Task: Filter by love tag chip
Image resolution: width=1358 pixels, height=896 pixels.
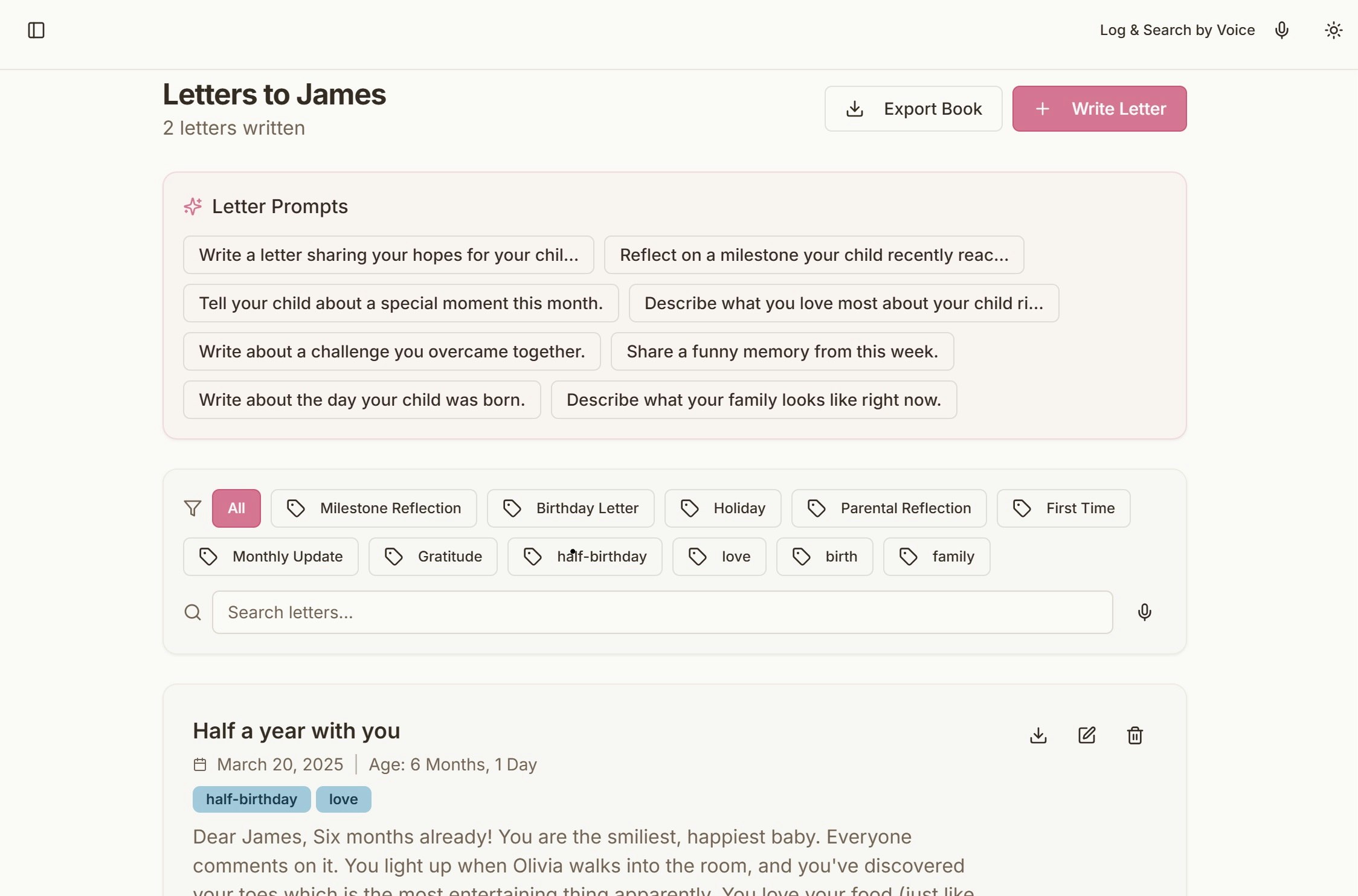Action: point(719,557)
